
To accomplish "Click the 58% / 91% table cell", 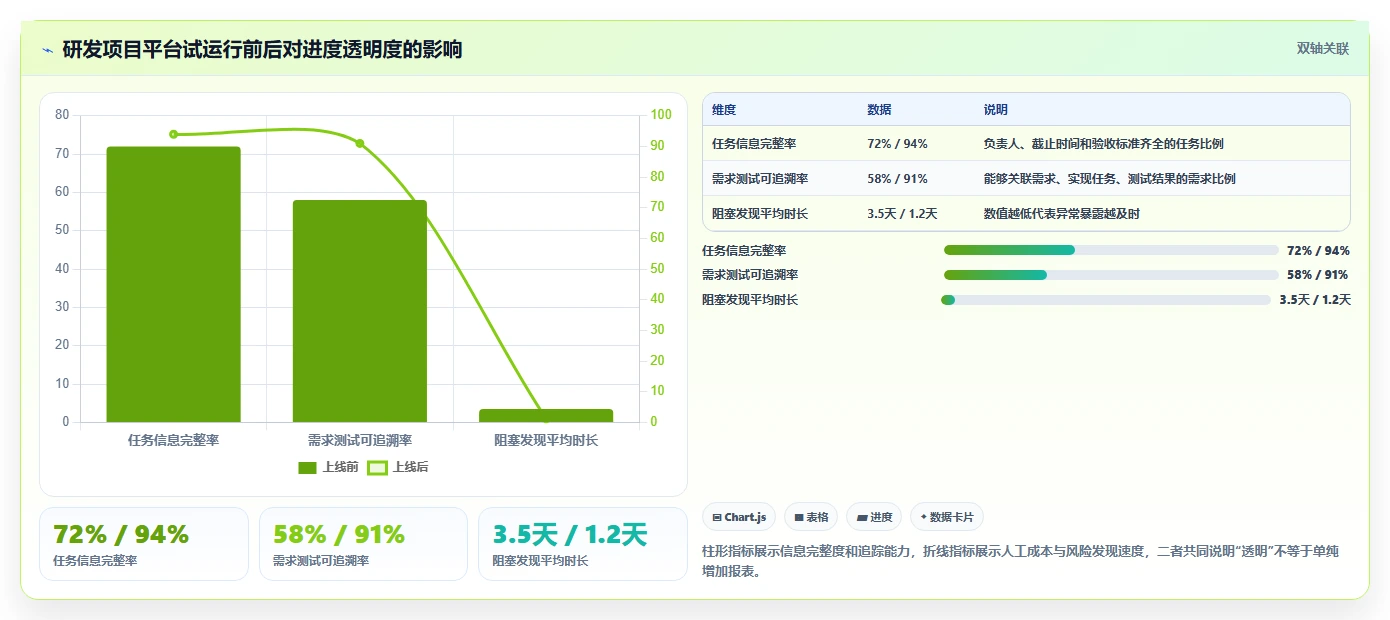I will click(x=897, y=179).
